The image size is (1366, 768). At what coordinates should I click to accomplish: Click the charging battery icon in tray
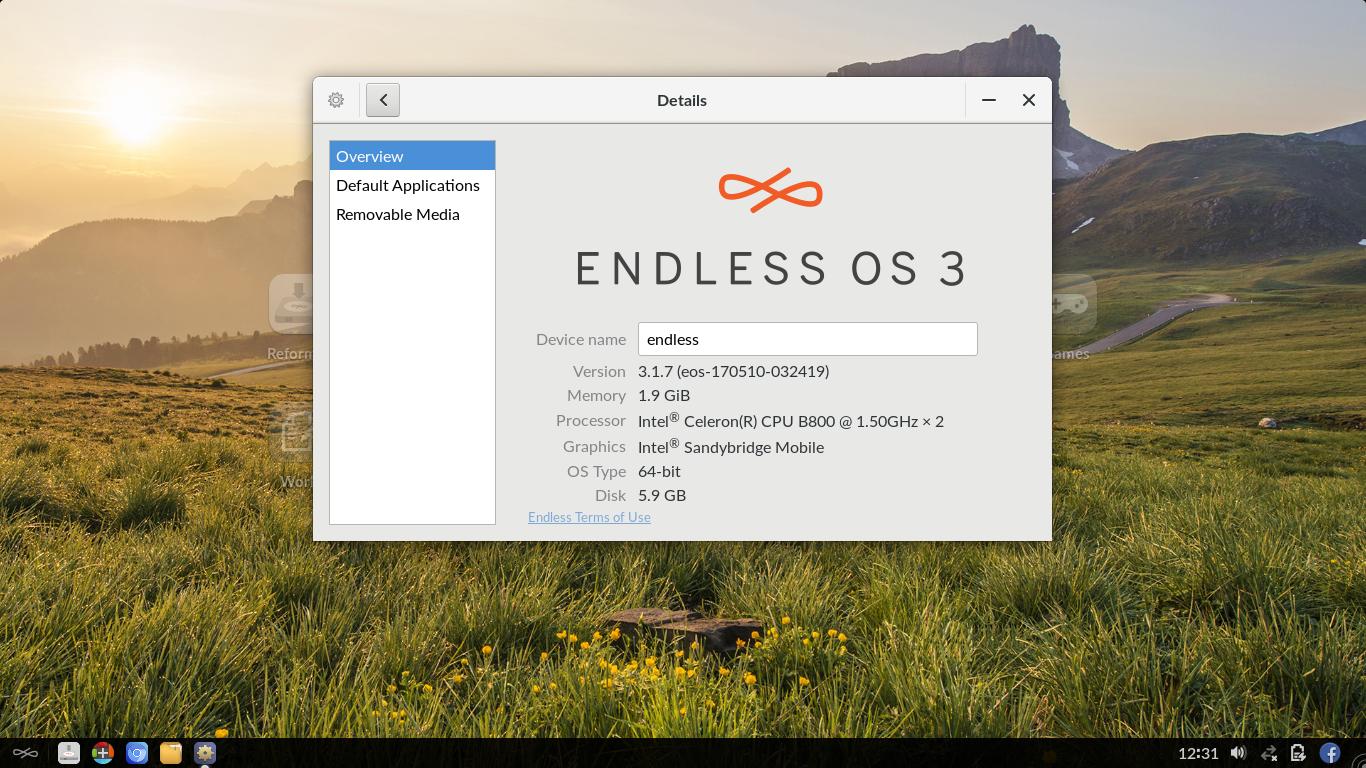click(x=1298, y=753)
